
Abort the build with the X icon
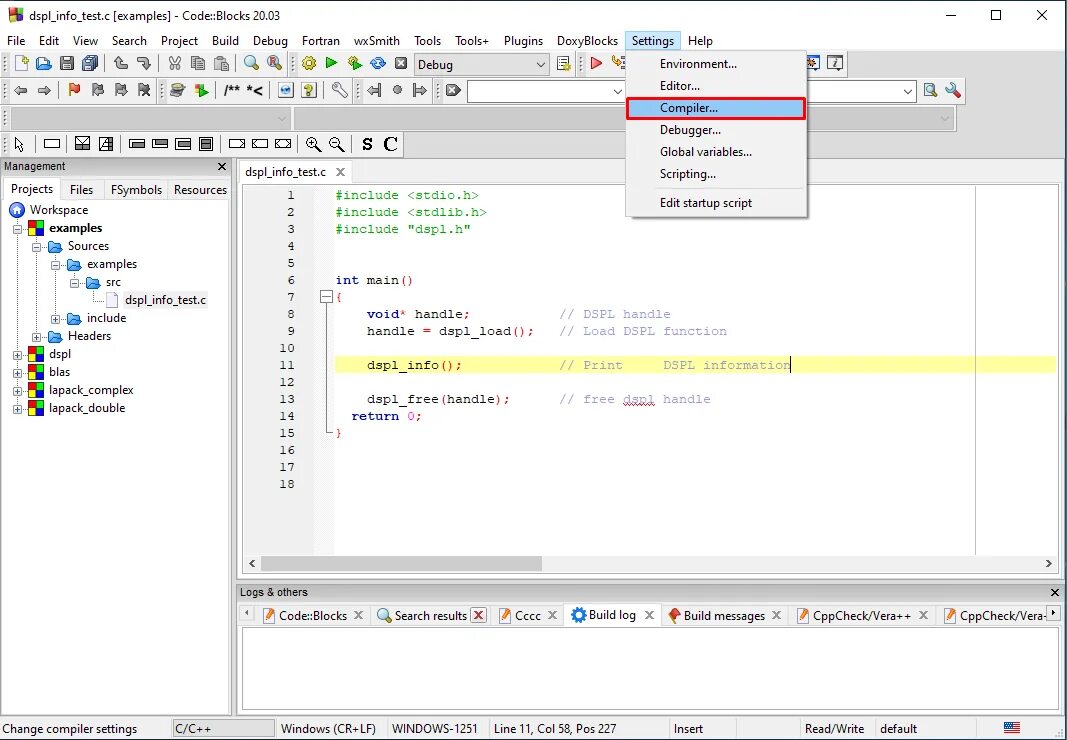[401, 63]
